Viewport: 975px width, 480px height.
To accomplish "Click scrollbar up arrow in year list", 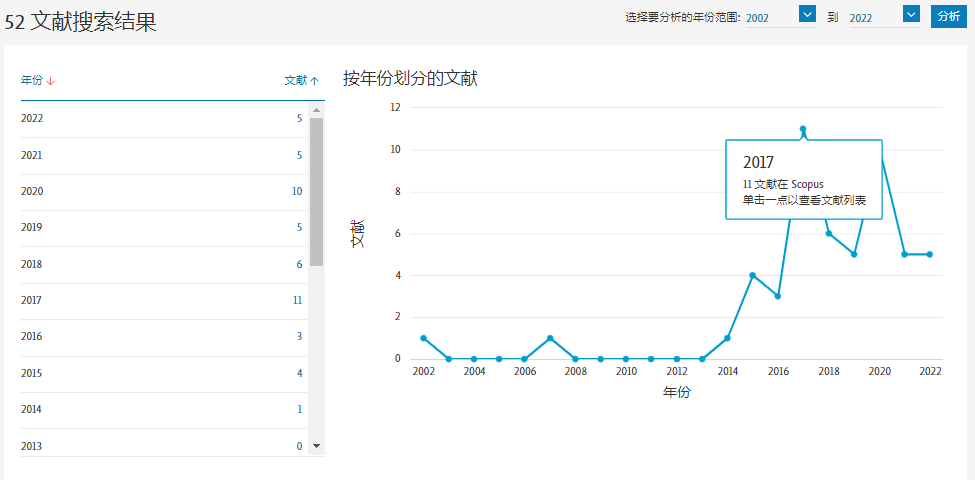I will [316, 109].
